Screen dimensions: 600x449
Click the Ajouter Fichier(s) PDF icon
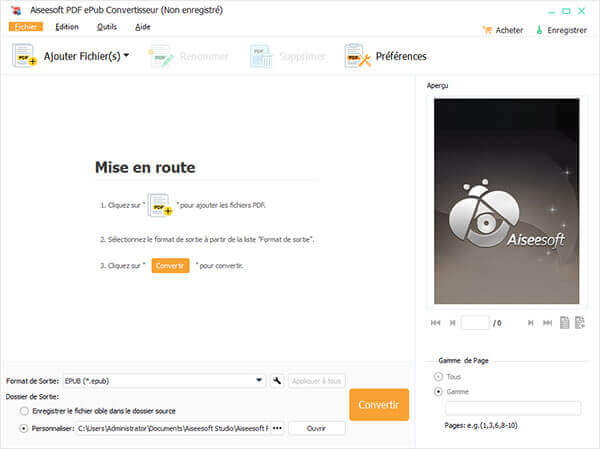25,56
